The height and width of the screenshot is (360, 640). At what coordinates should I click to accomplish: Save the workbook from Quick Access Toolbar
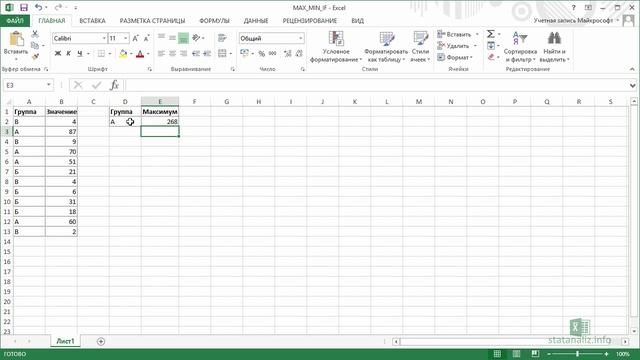pos(24,7)
